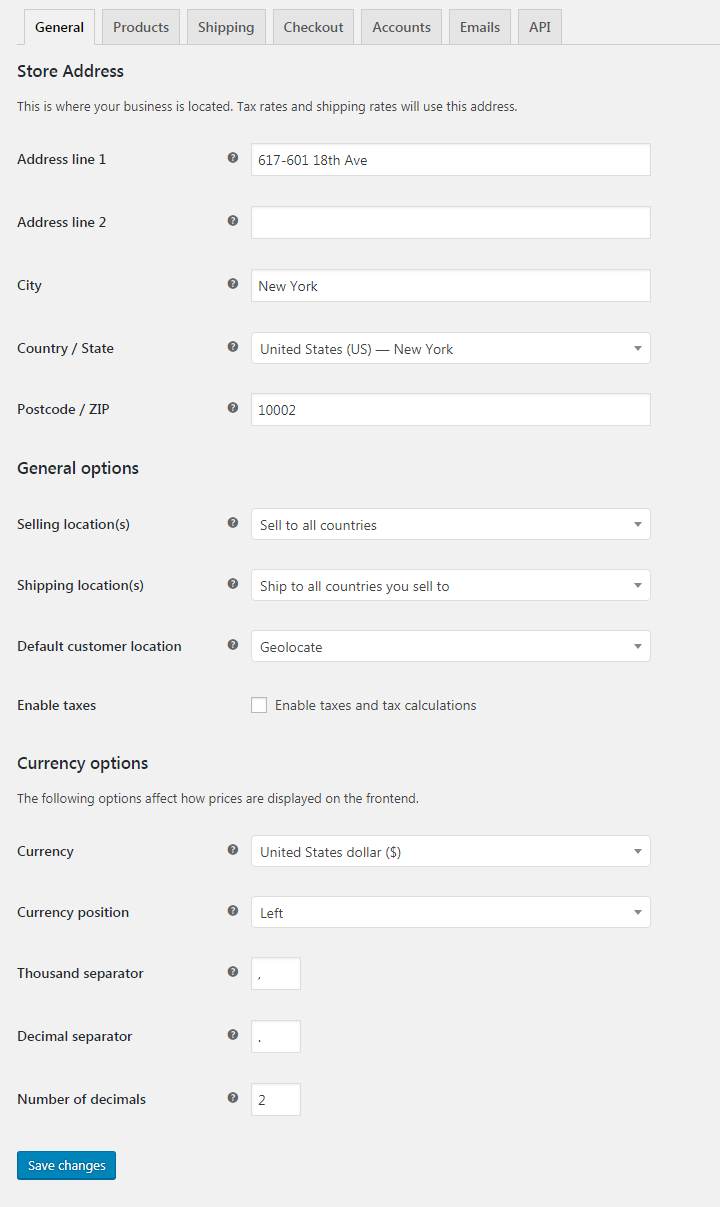Select the Shipping tab

pyautogui.click(x=226, y=27)
